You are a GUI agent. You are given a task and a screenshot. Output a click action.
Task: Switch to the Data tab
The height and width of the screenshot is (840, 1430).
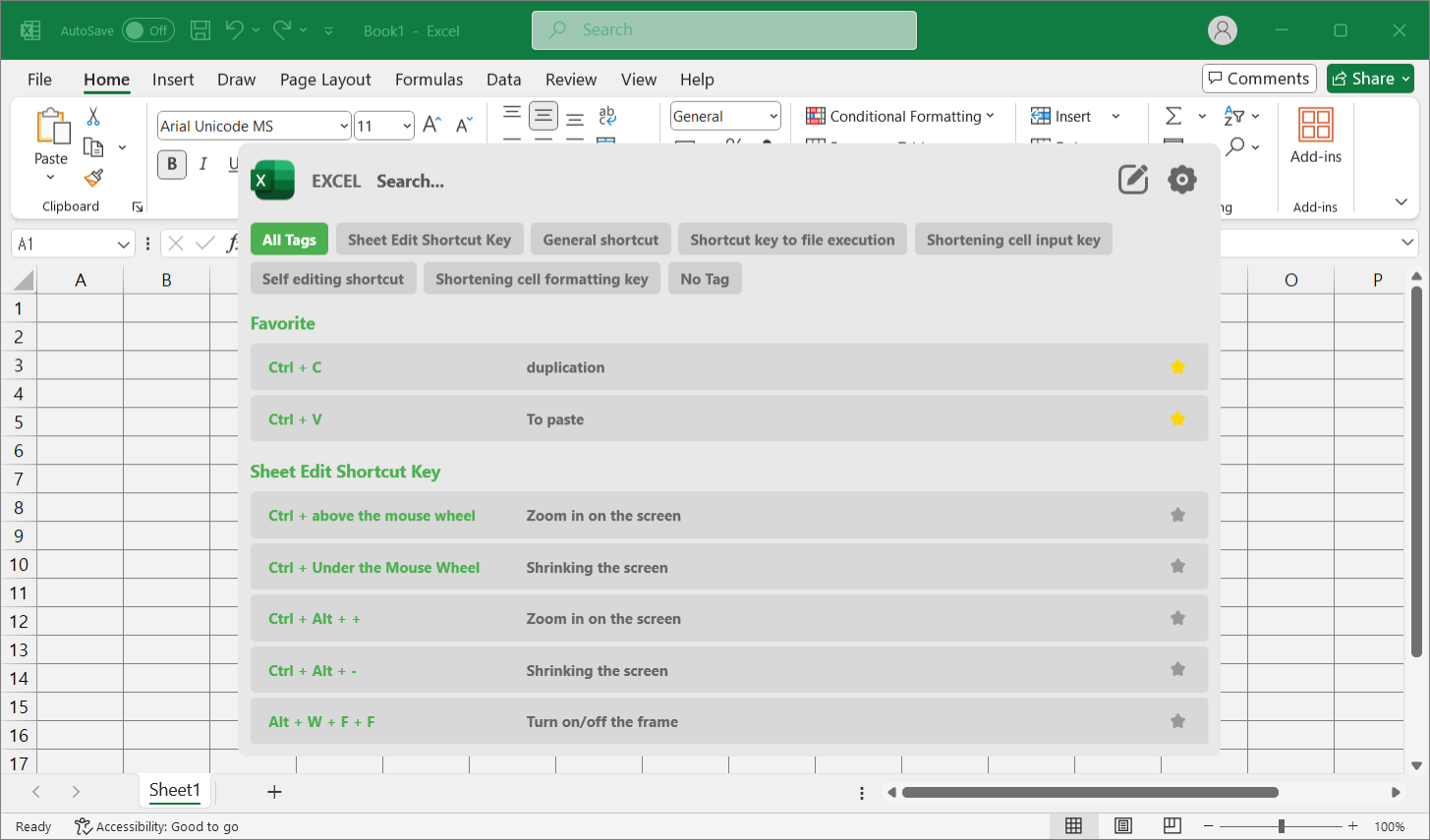pyautogui.click(x=503, y=80)
